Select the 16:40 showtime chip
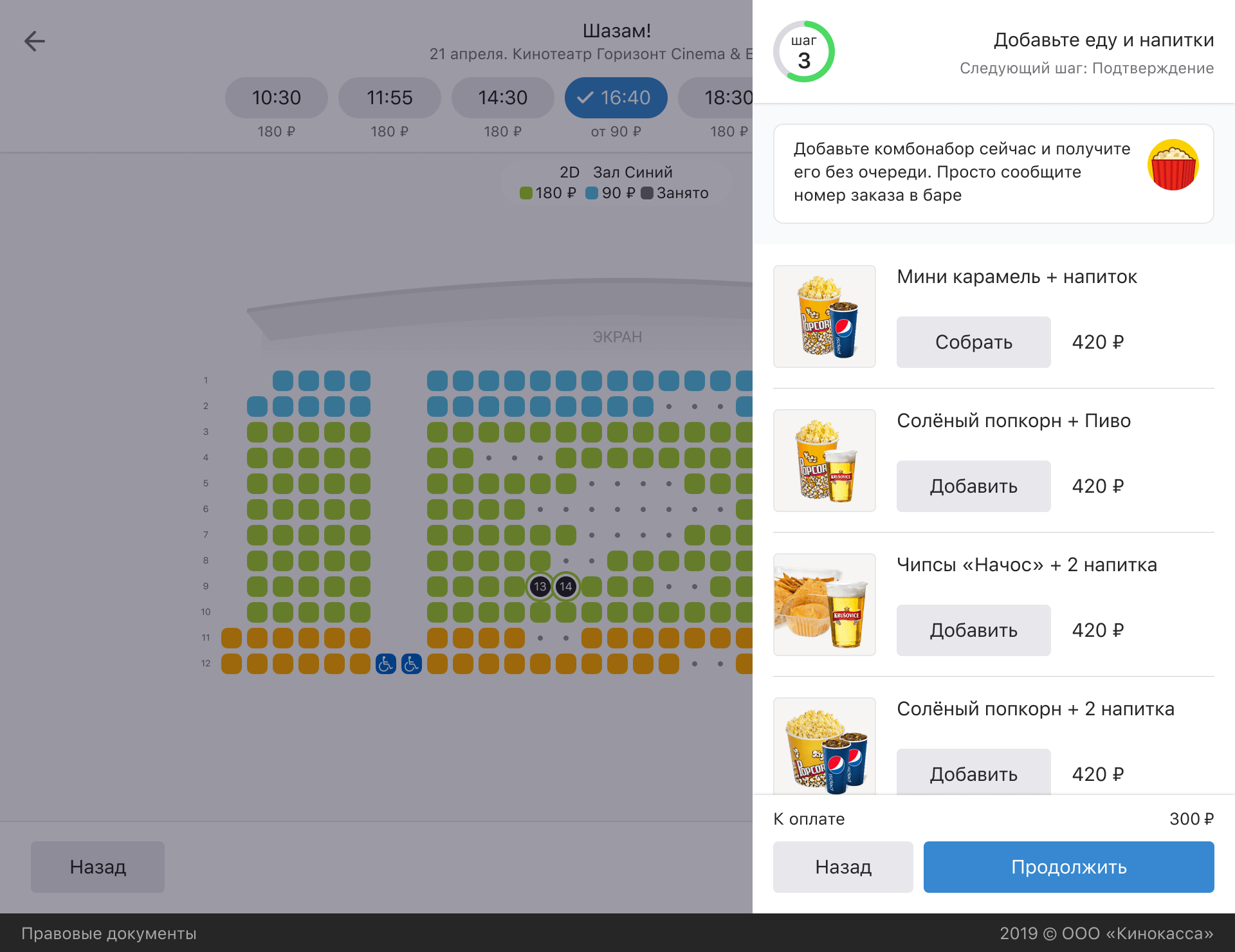This screenshot has width=1235, height=952. pyautogui.click(x=616, y=98)
